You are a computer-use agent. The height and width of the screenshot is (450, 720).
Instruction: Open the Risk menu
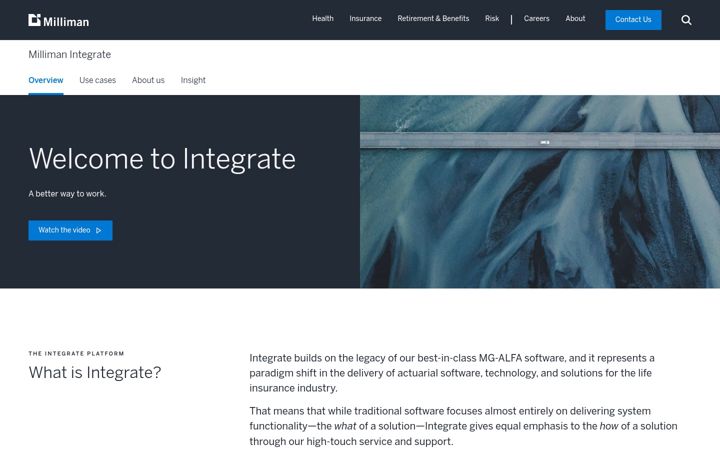tap(492, 18)
